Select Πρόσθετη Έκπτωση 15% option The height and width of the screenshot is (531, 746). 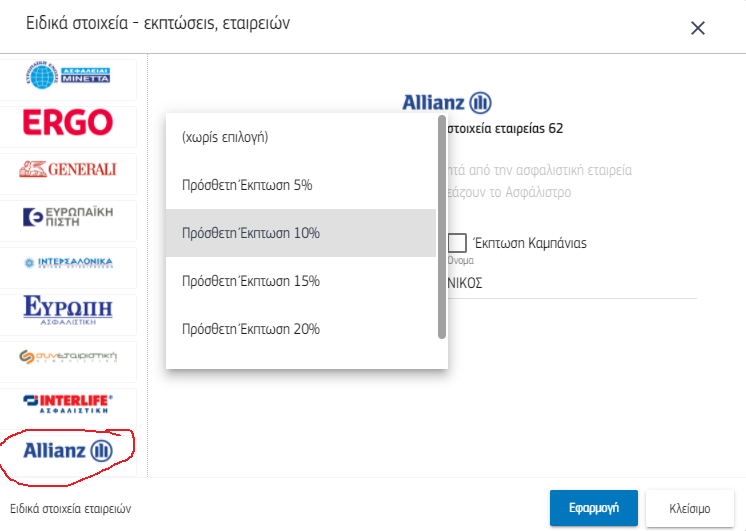(301, 281)
